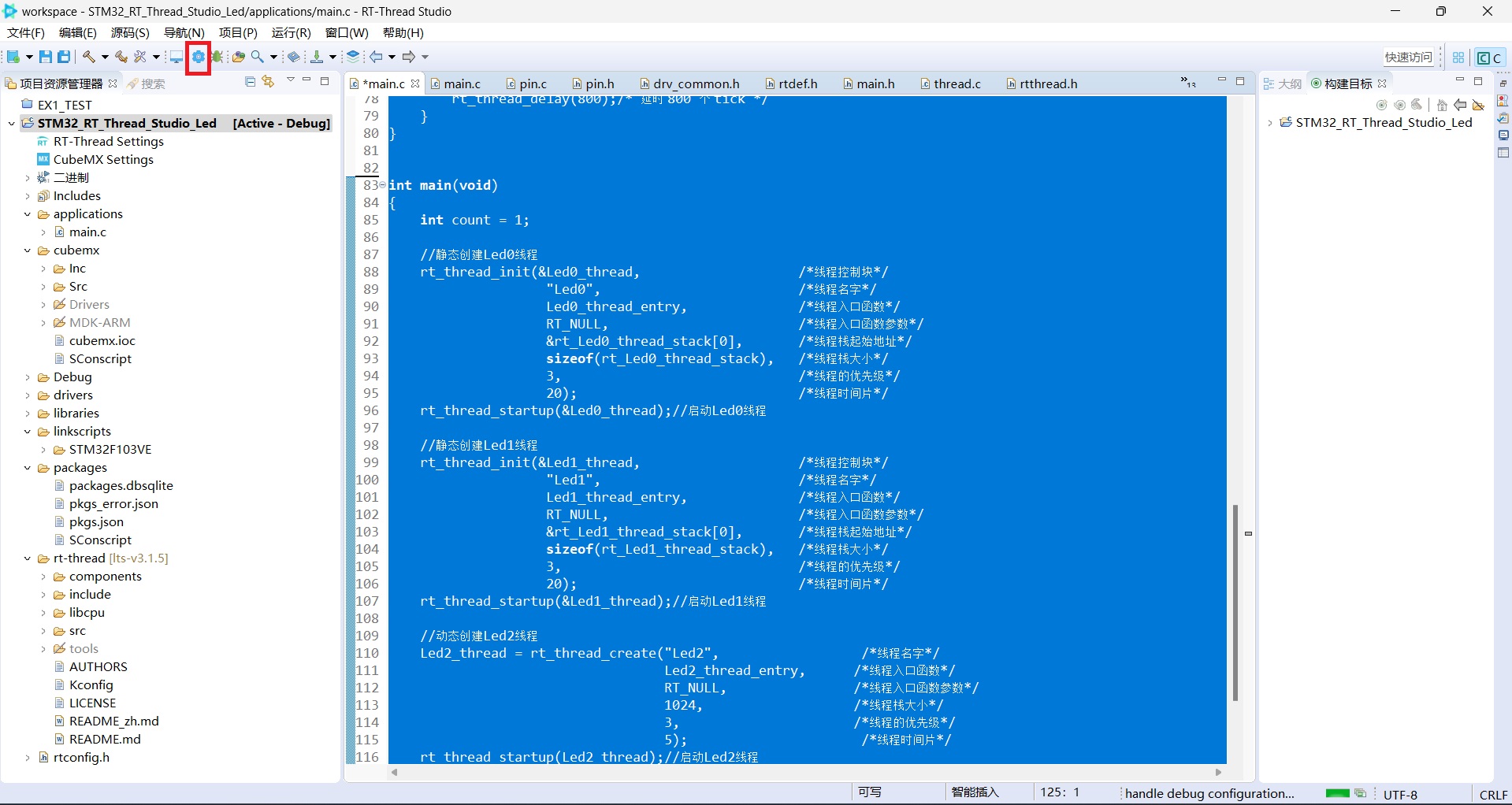The width and height of the screenshot is (1512, 805).
Task: Collapse all in project explorer panel
Action: point(250,82)
